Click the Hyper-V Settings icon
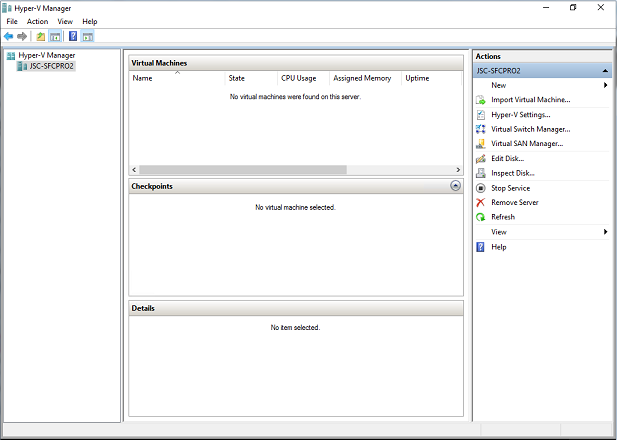 (x=480, y=115)
